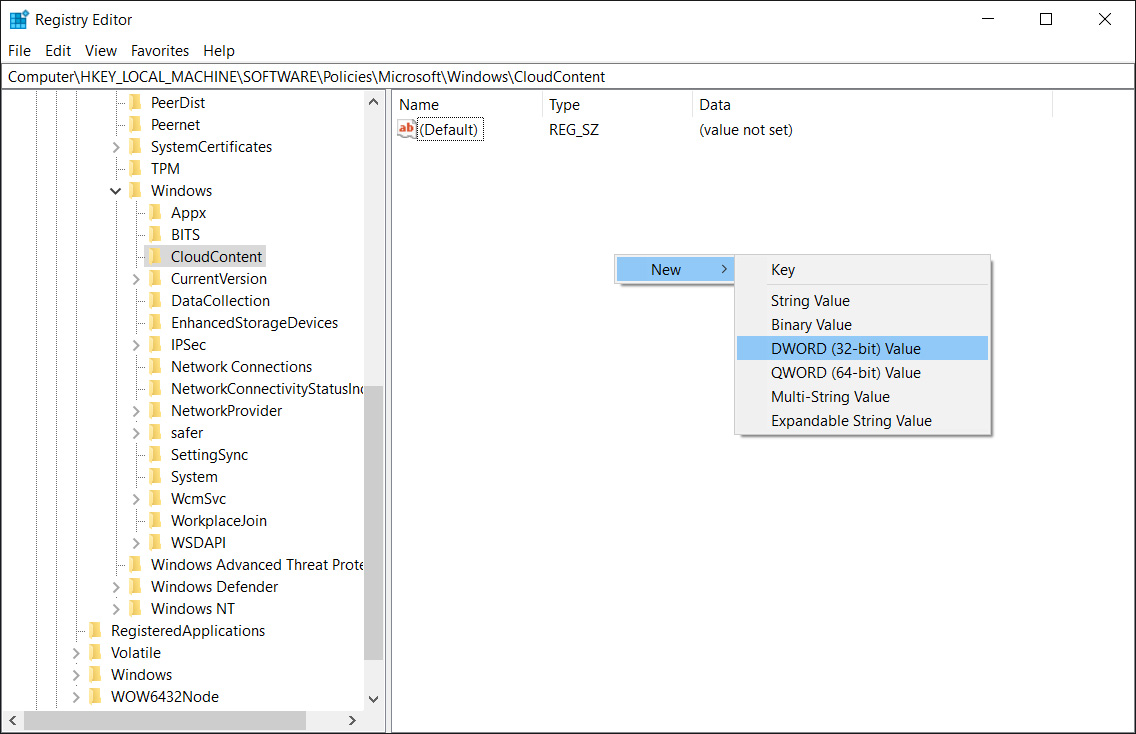
Task: Click the TPM folder icon
Action: [135, 168]
